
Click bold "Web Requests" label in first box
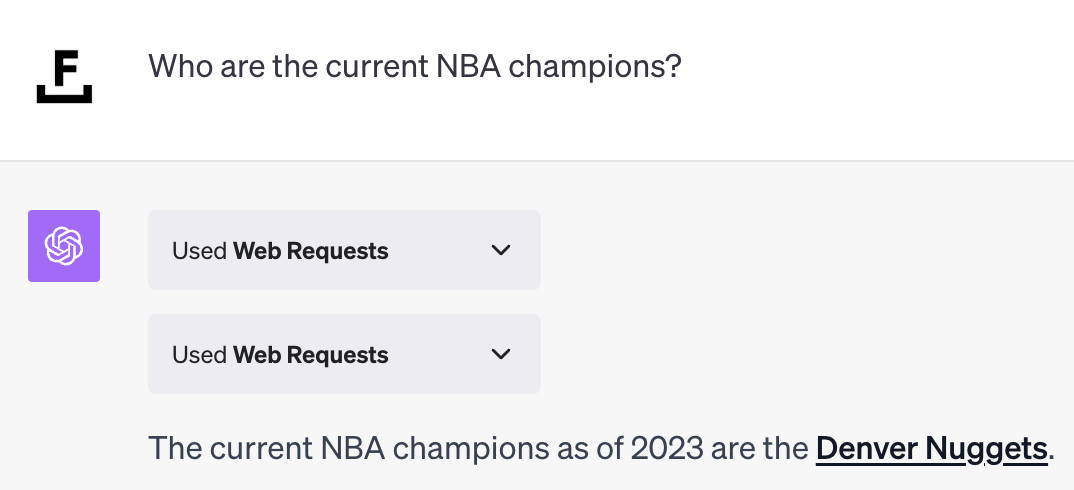point(311,251)
